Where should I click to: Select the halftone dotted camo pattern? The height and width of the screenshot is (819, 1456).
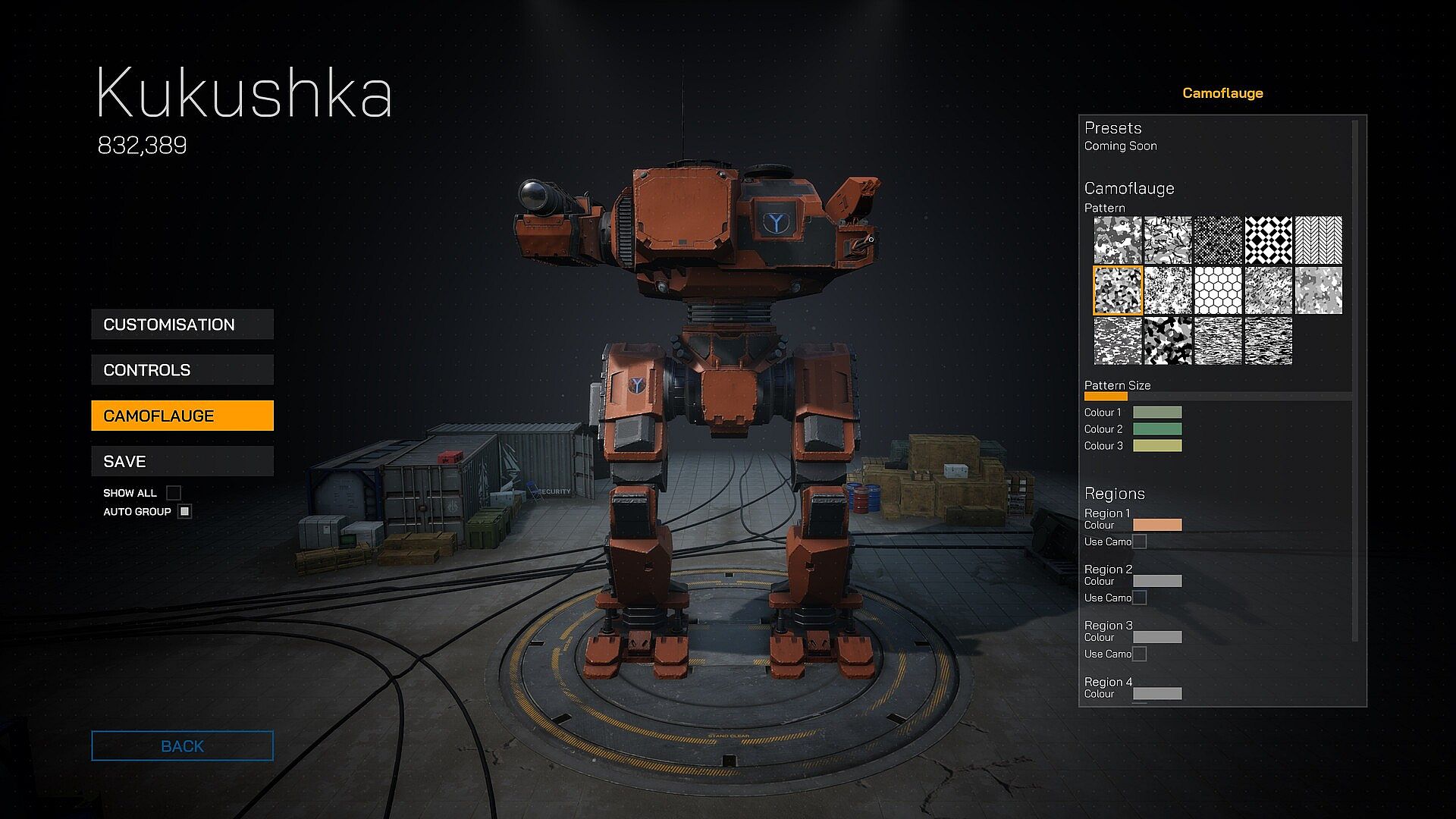coord(1218,240)
